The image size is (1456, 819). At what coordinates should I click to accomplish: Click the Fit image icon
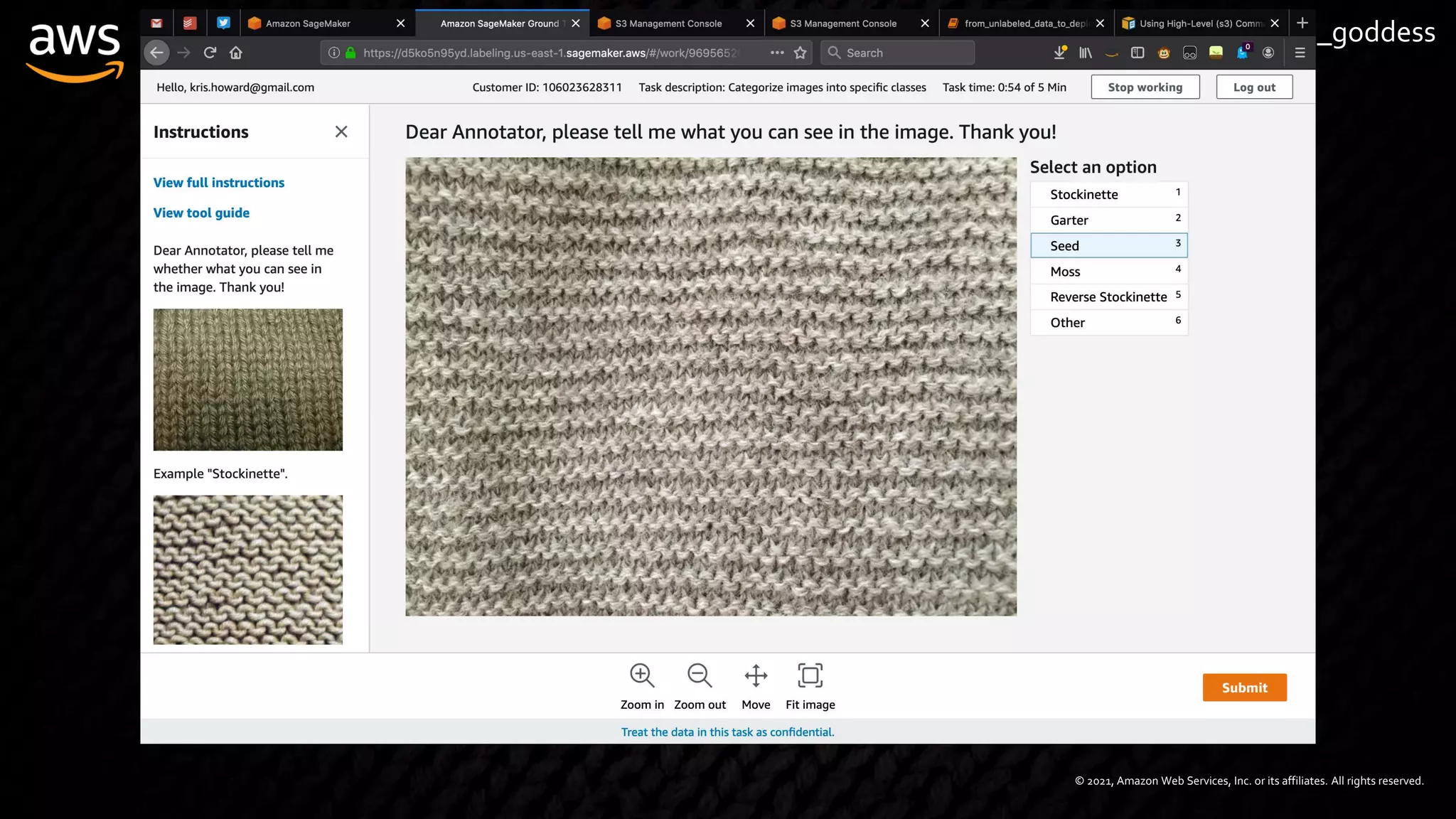[x=810, y=675]
